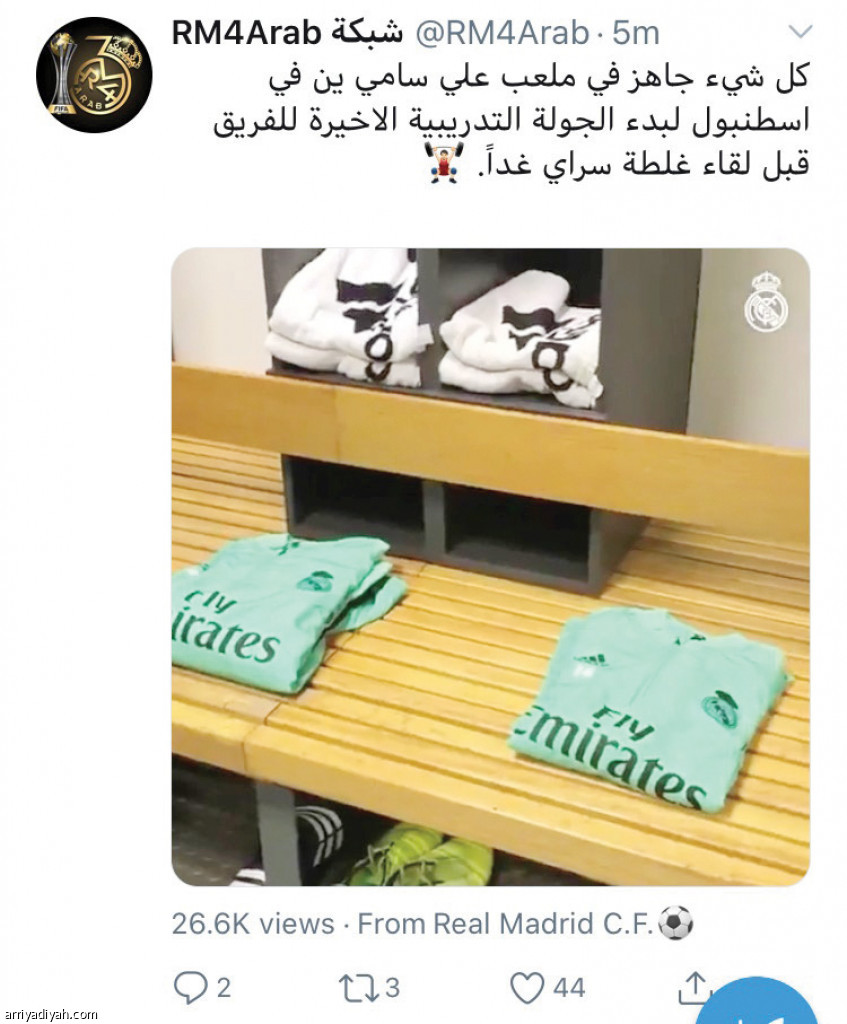This screenshot has height=1024, width=847.
Task: Click the reply speech bubble icon
Action: (190, 987)
